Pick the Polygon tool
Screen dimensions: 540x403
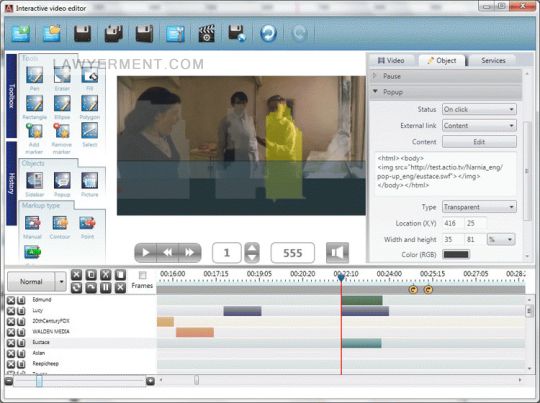(90, 103)
